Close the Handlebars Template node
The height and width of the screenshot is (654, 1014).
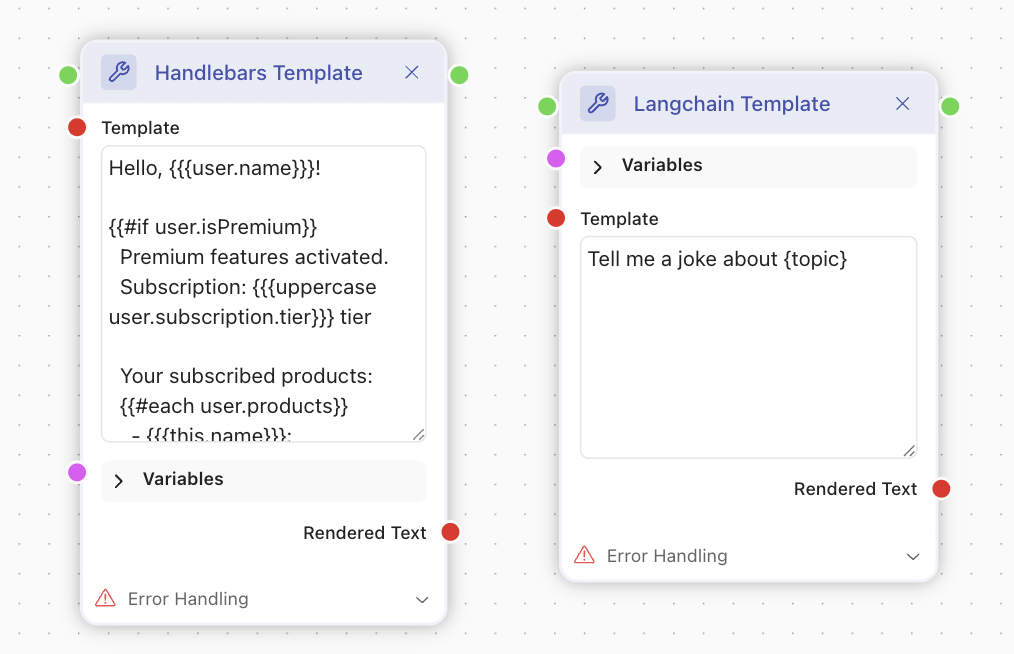pos(412,73)
